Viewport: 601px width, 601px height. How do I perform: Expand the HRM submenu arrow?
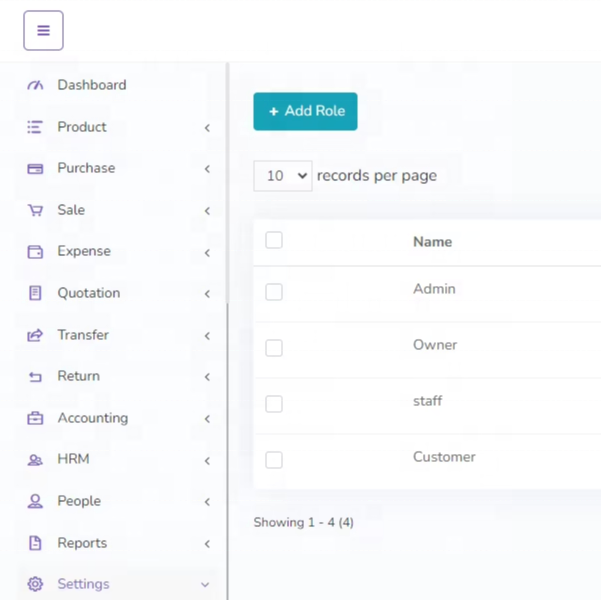[207, 461]
